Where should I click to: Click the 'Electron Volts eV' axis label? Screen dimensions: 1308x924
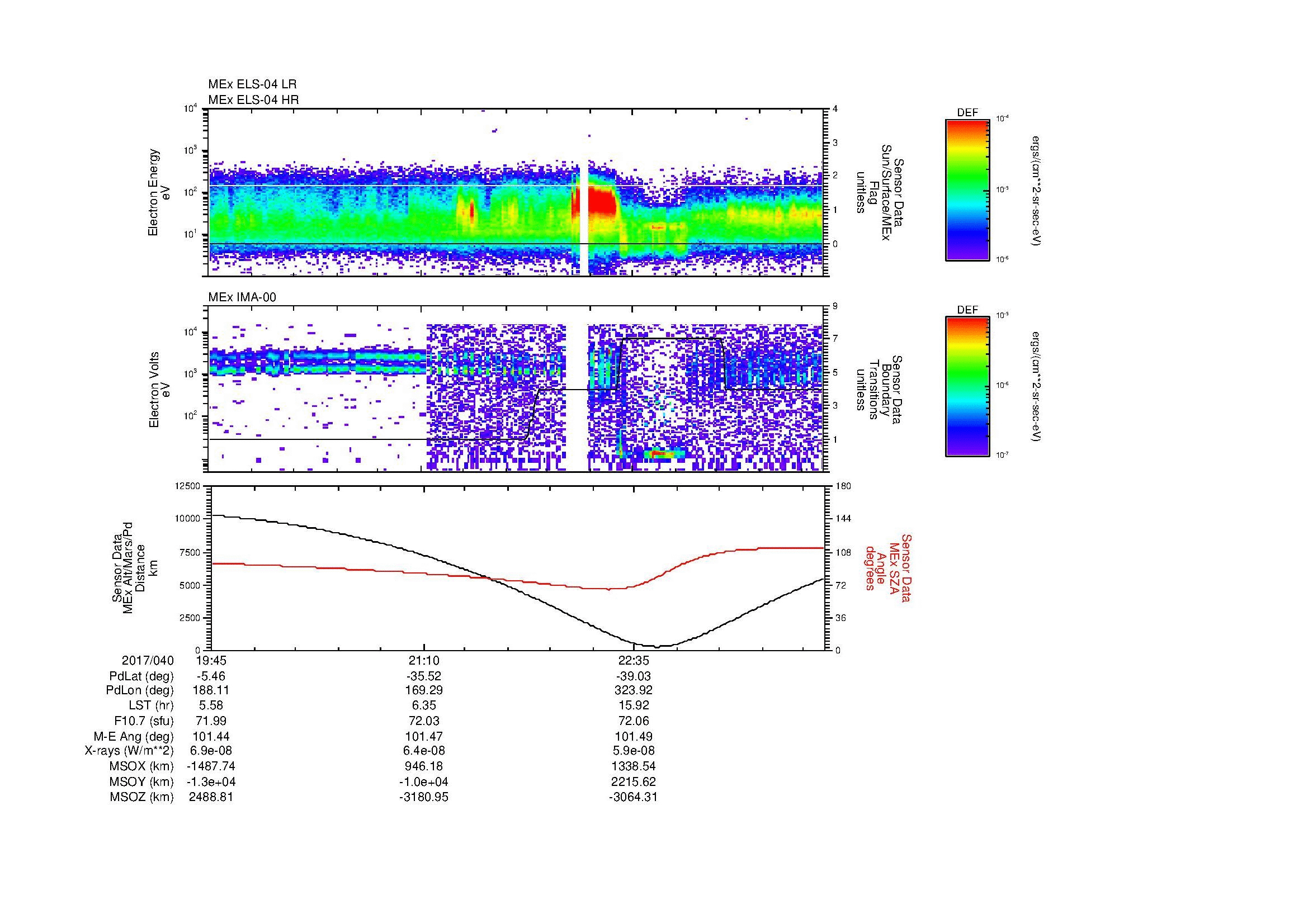pyautogui.click(x=159, y=390)
